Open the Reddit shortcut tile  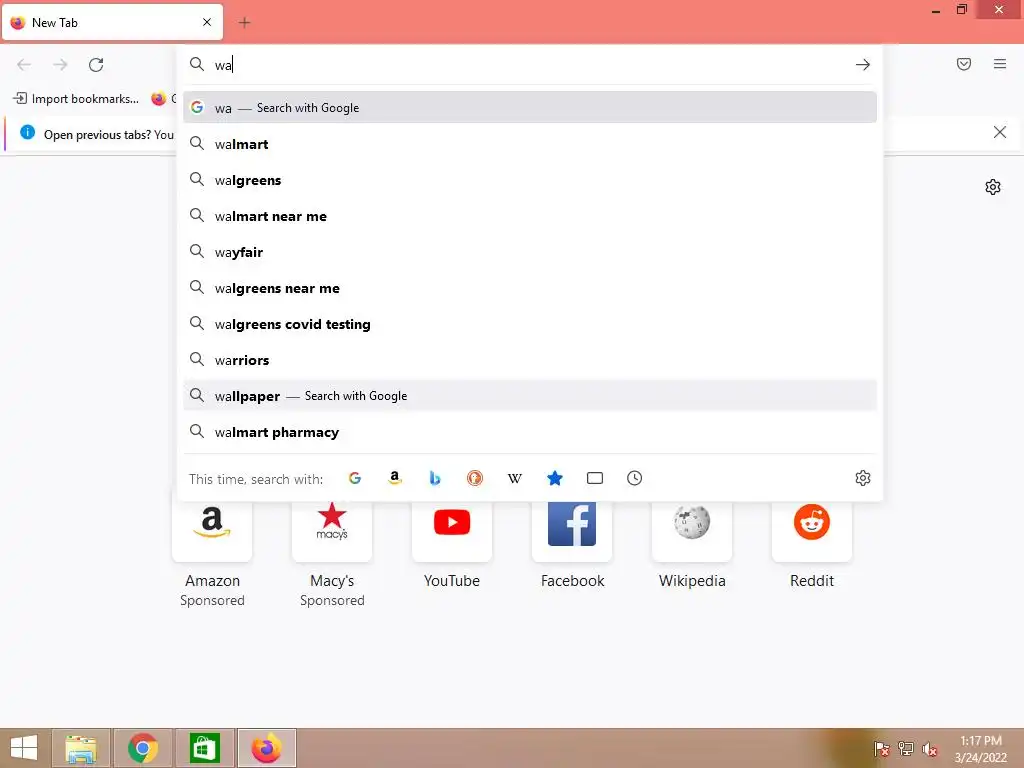pyautogui.click(x=812, y=532)
